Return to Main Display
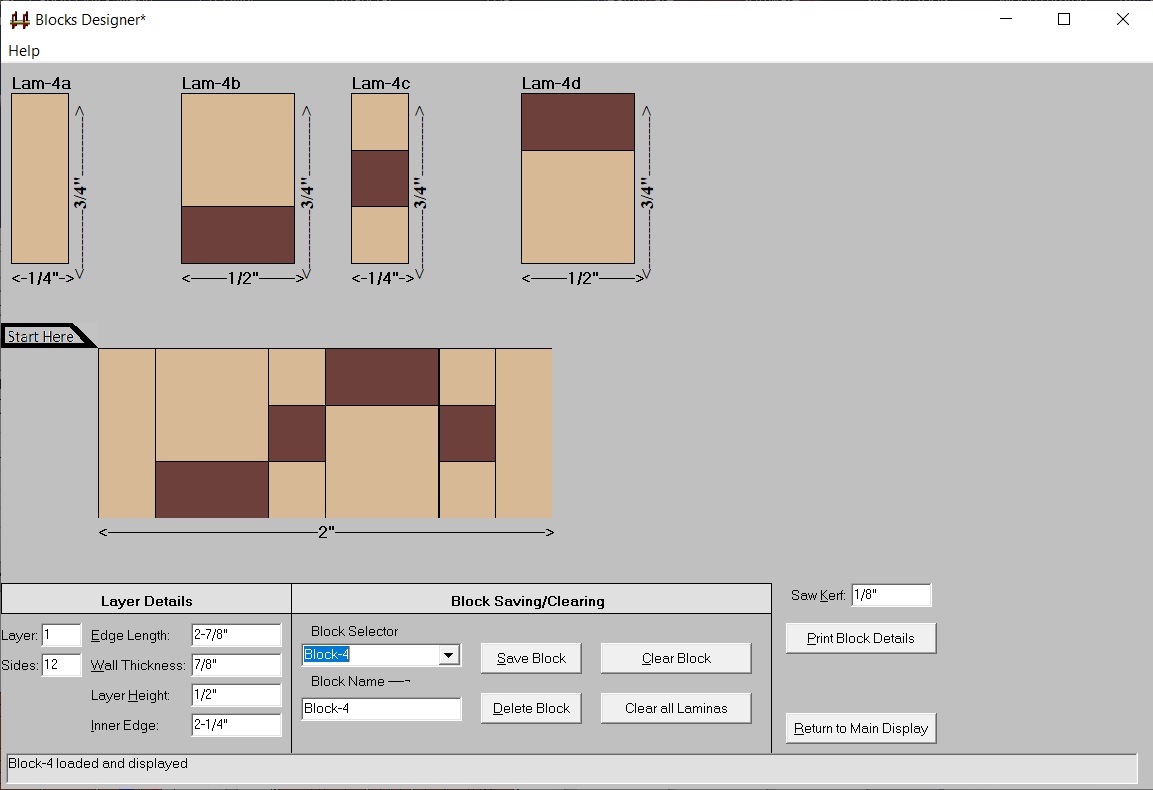 (x=860, y=728)
